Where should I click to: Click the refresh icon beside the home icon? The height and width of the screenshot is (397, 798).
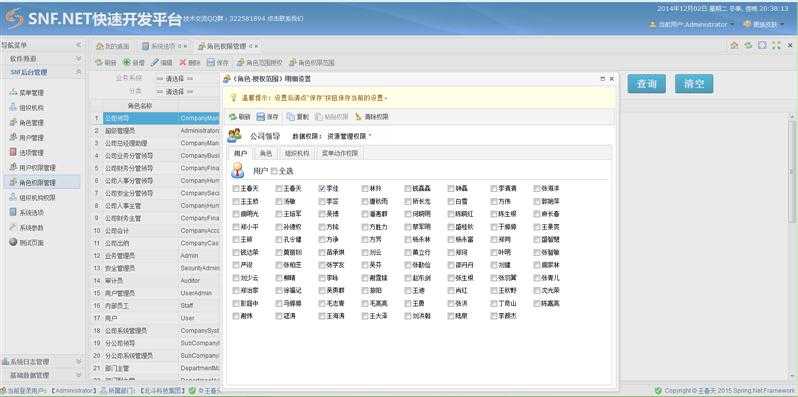tap(748, 45)
